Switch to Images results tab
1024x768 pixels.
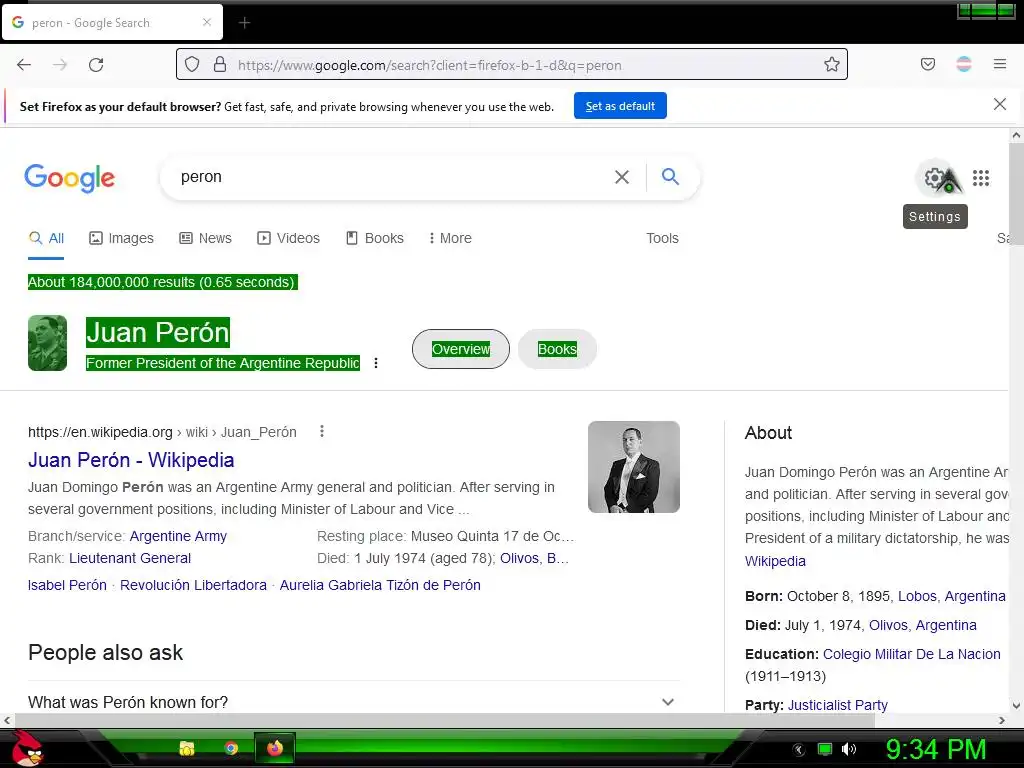pyautogui.click(x=121, y=238)
